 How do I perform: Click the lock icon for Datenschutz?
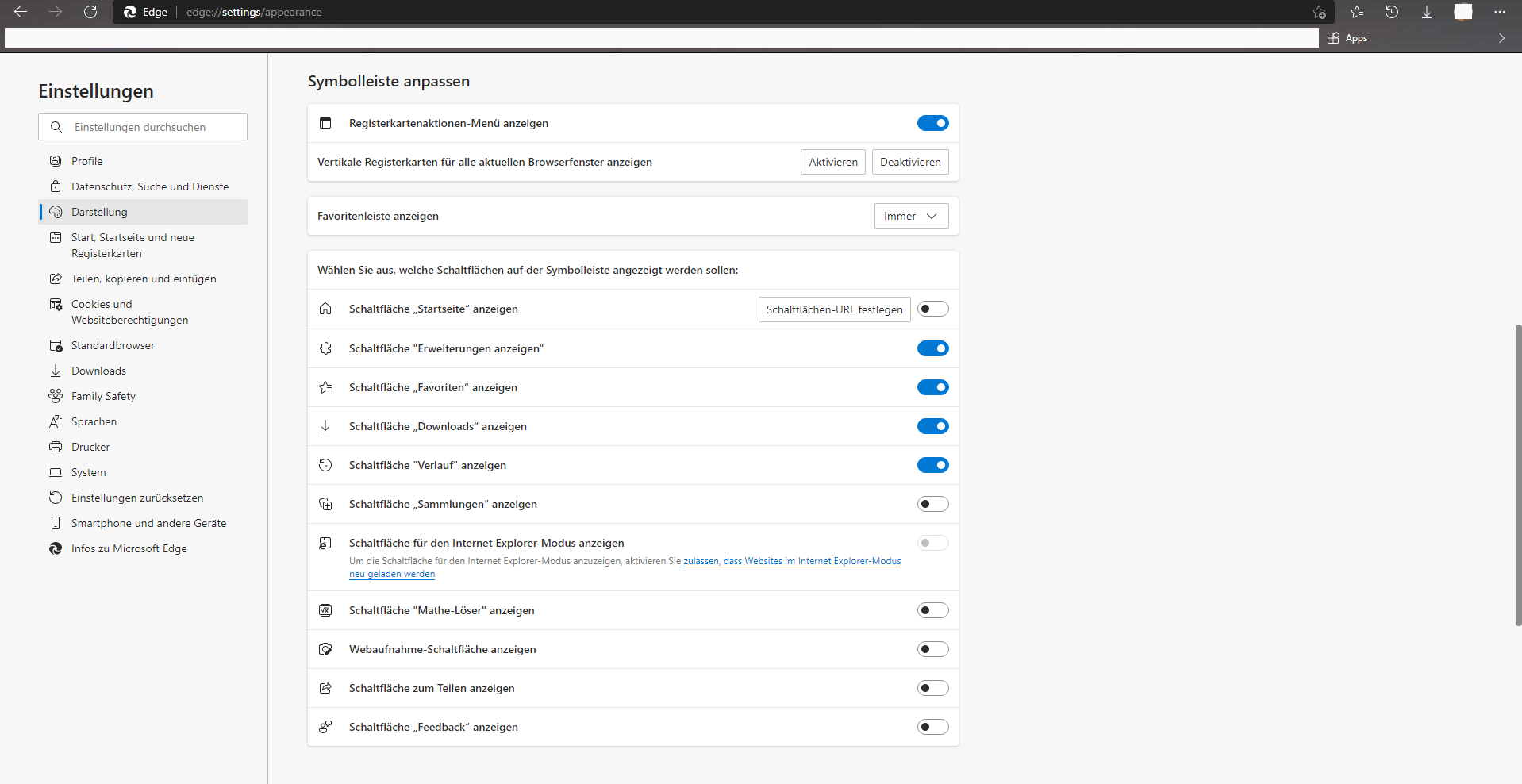point(56,186)
